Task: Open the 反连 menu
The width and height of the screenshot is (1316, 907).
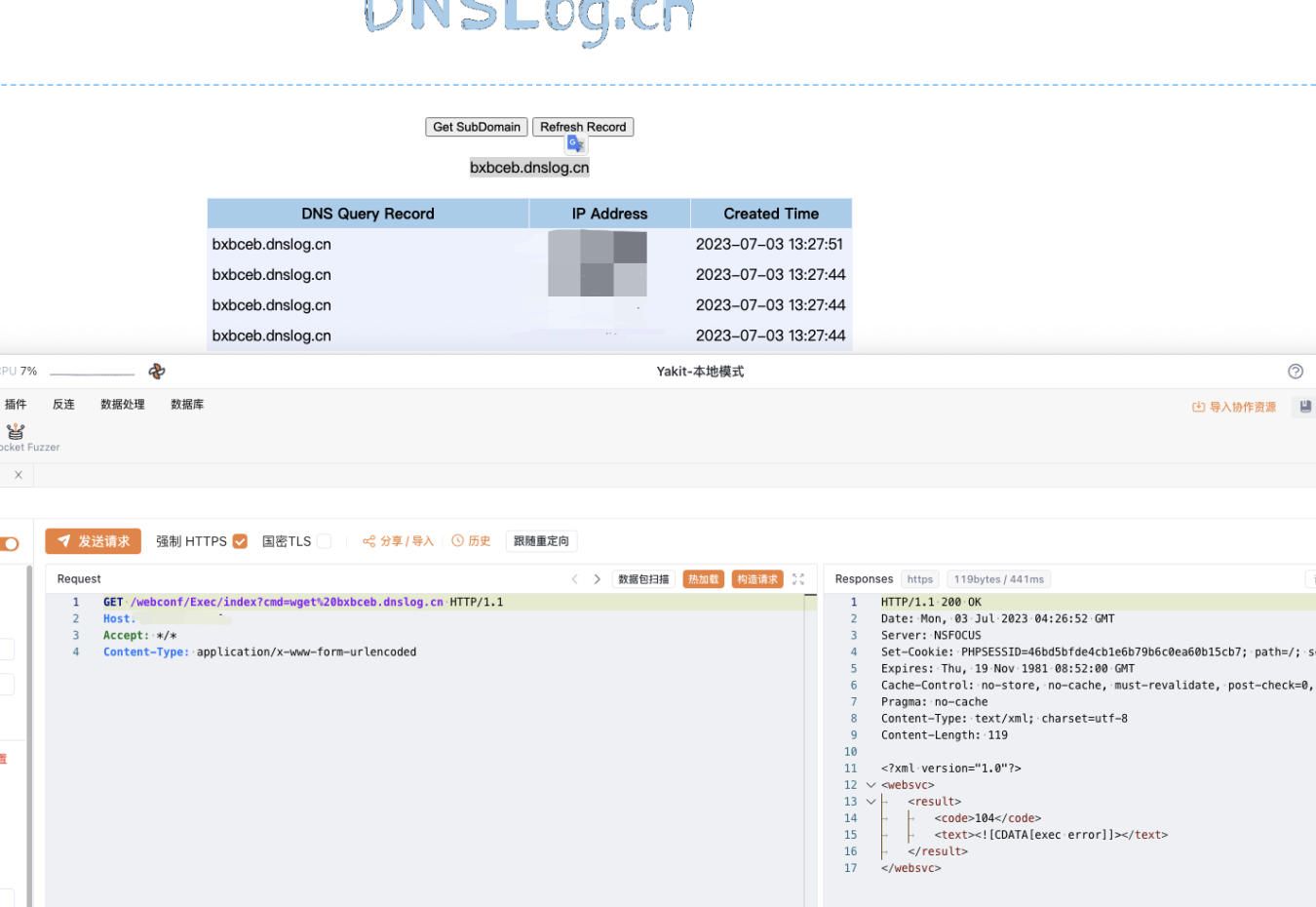Action: 63,405
